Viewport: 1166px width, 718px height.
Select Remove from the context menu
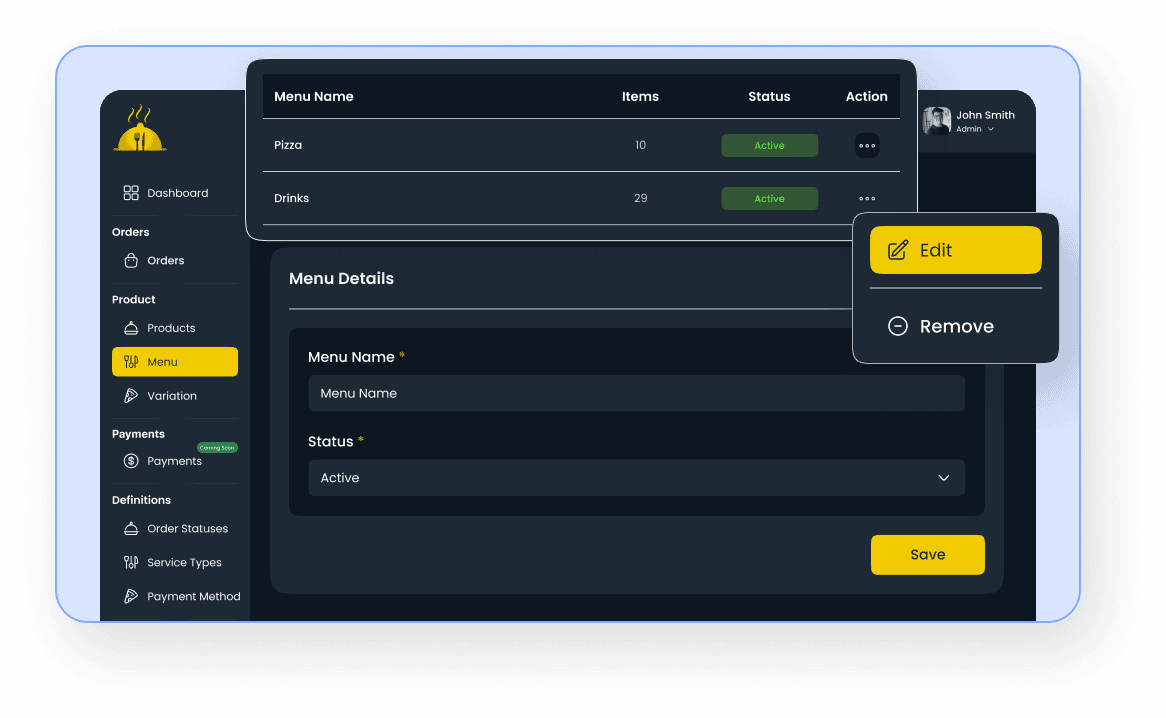click(955, 326)
